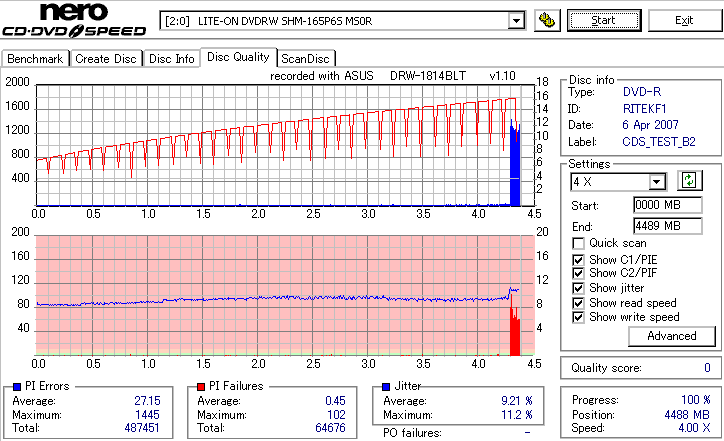The image size is (724, 441).
Task: Click the disc label CDS_TEST_B2
Action: pyautogui.click(x=659, y=142)
